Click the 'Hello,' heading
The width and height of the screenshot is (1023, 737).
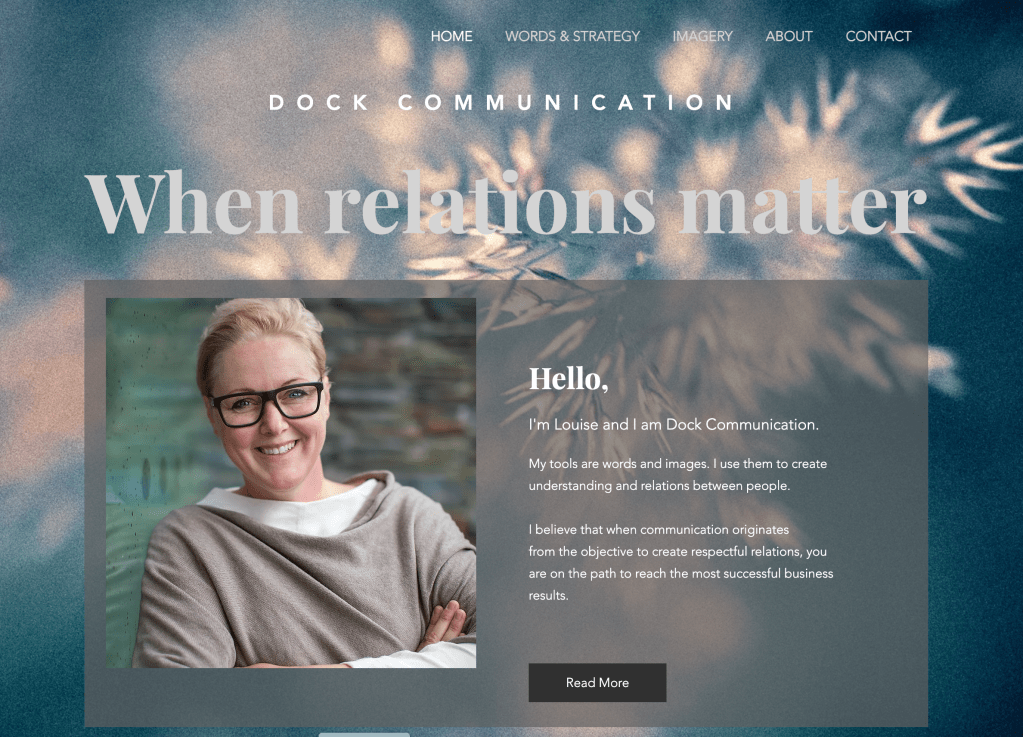568,378
